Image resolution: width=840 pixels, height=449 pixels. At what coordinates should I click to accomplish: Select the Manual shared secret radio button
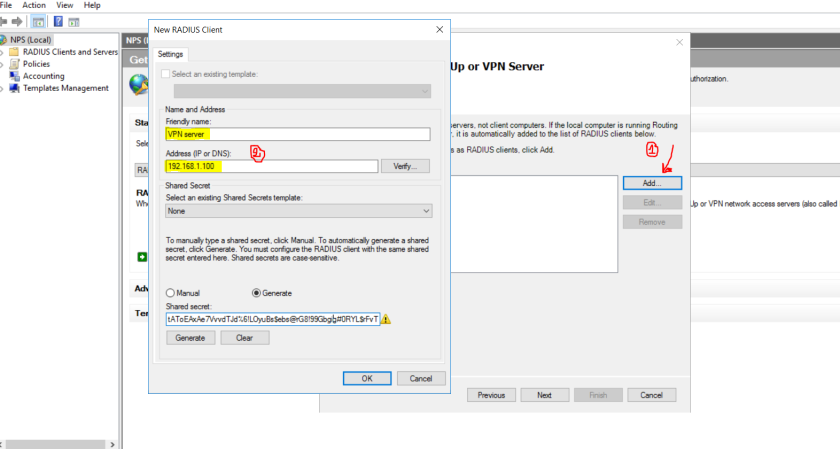click(170, 293)
